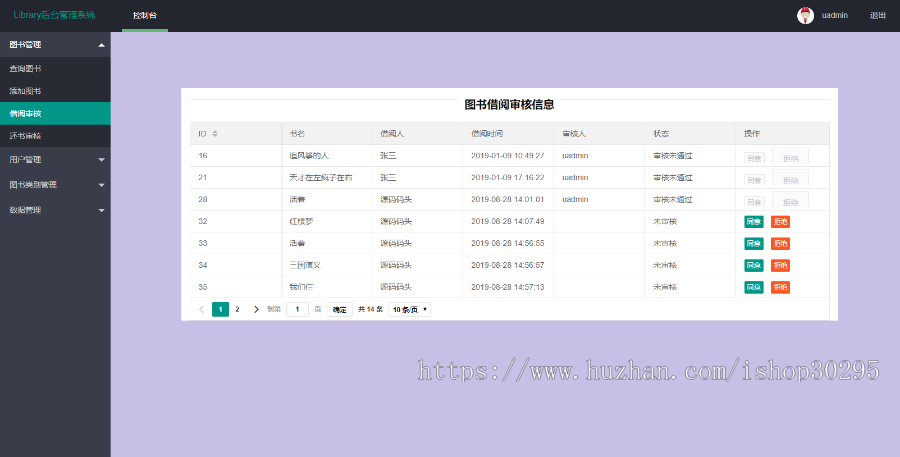Reject borrow request for 我们仨 (ID 35)
This screenshot has width=900, height=457.
click(x=780, y=287)
